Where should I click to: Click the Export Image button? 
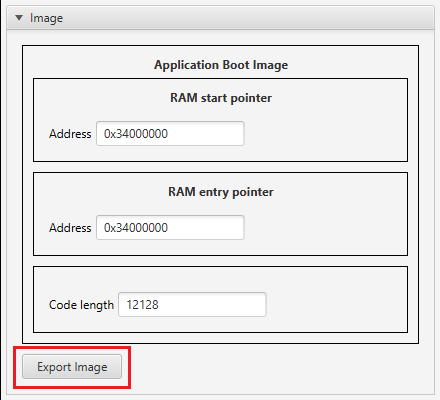(x=72, y=367)
